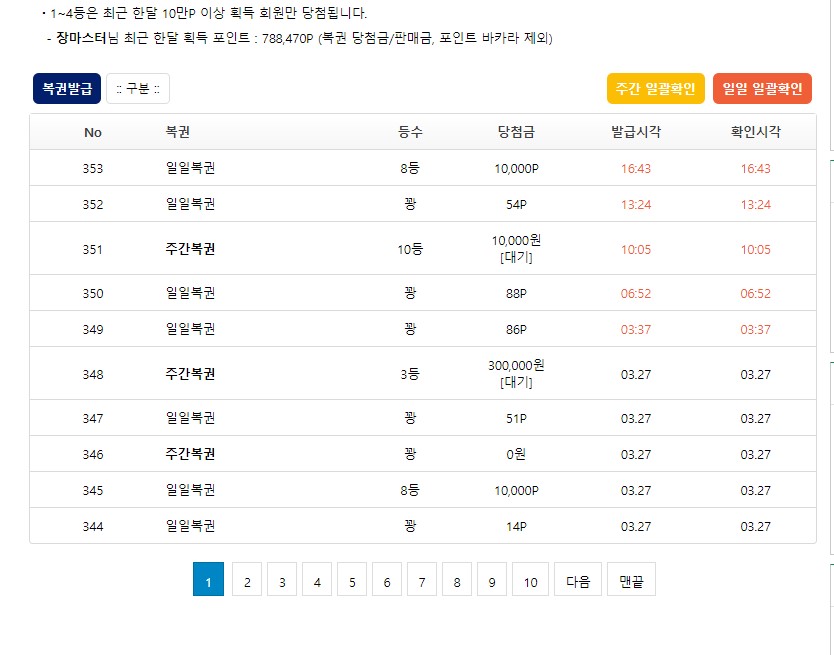Screen dimensions: 834x655
Task: Click the 복권발급 button
Action: click(67, 88)
